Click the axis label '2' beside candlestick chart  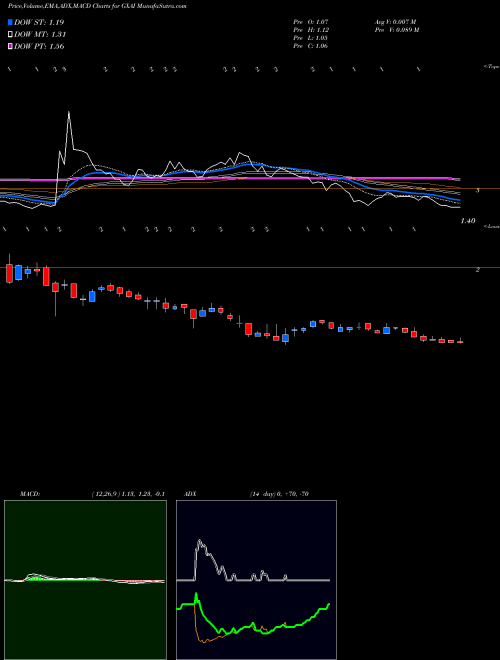coord(477,270)
